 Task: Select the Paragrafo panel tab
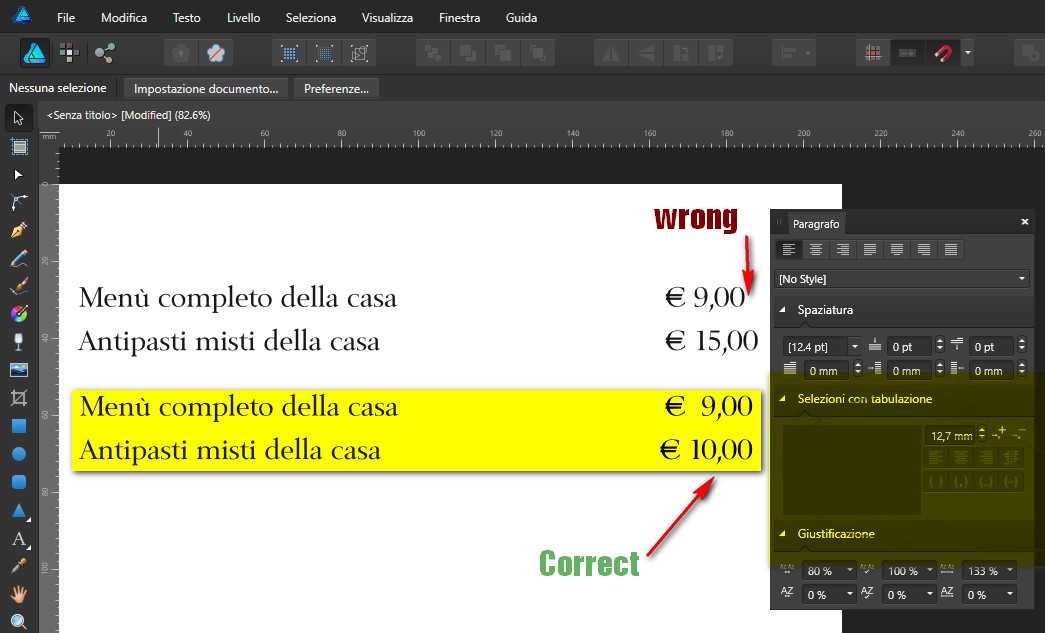[816, 224]
